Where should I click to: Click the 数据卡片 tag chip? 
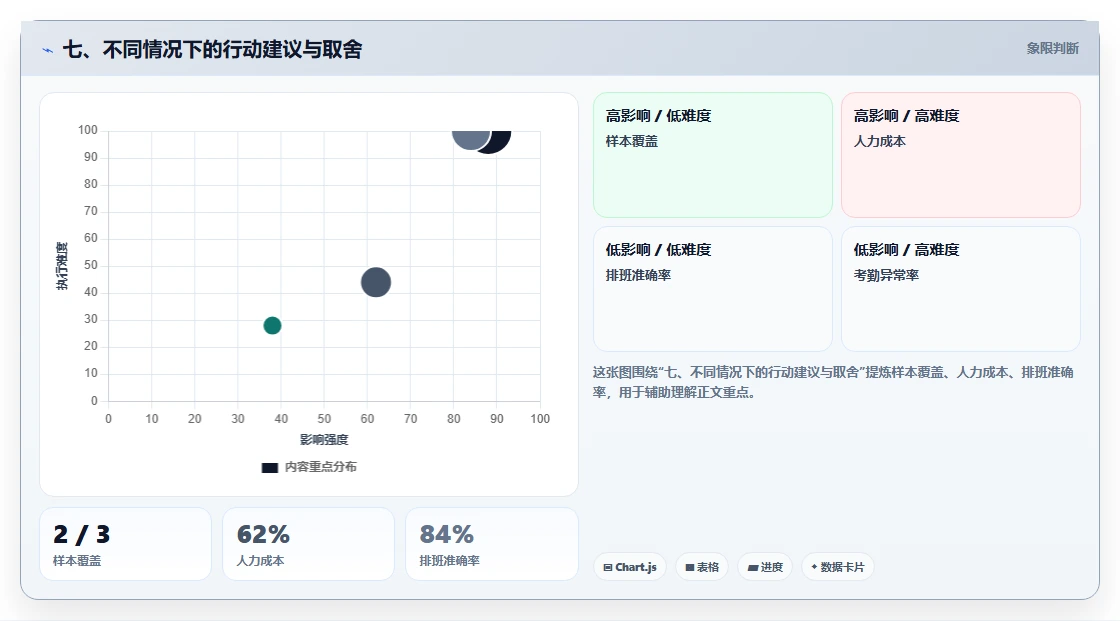838,567
